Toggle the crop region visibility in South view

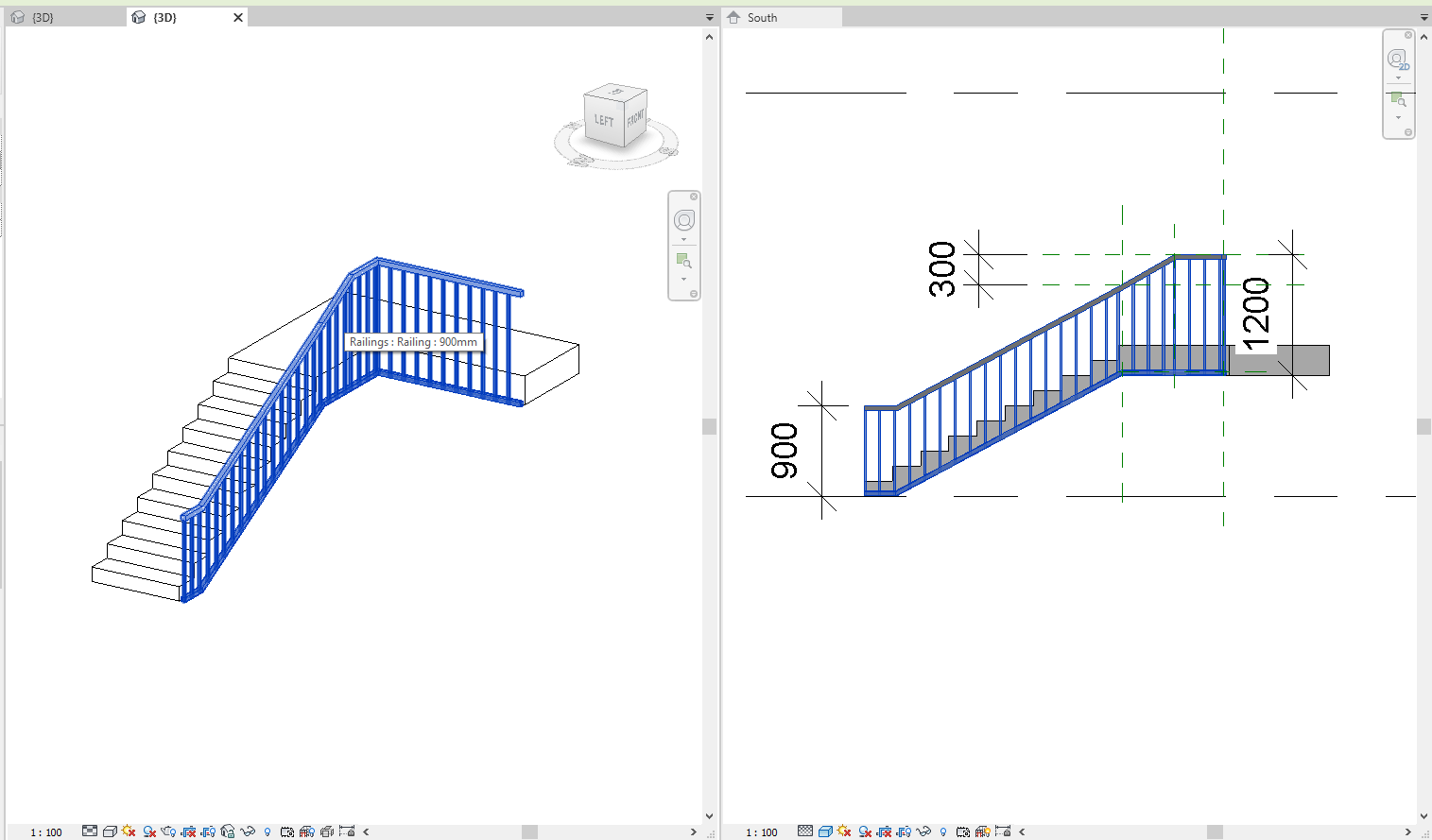tap(904, 831)
